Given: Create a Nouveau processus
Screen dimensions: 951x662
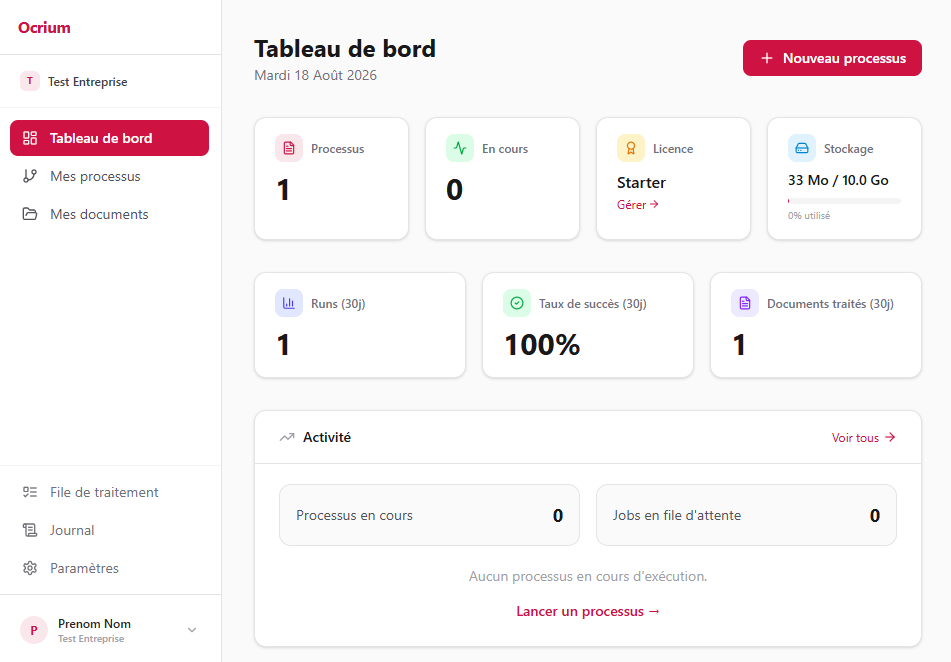Looking at the screenshot, I should [832, 58].
